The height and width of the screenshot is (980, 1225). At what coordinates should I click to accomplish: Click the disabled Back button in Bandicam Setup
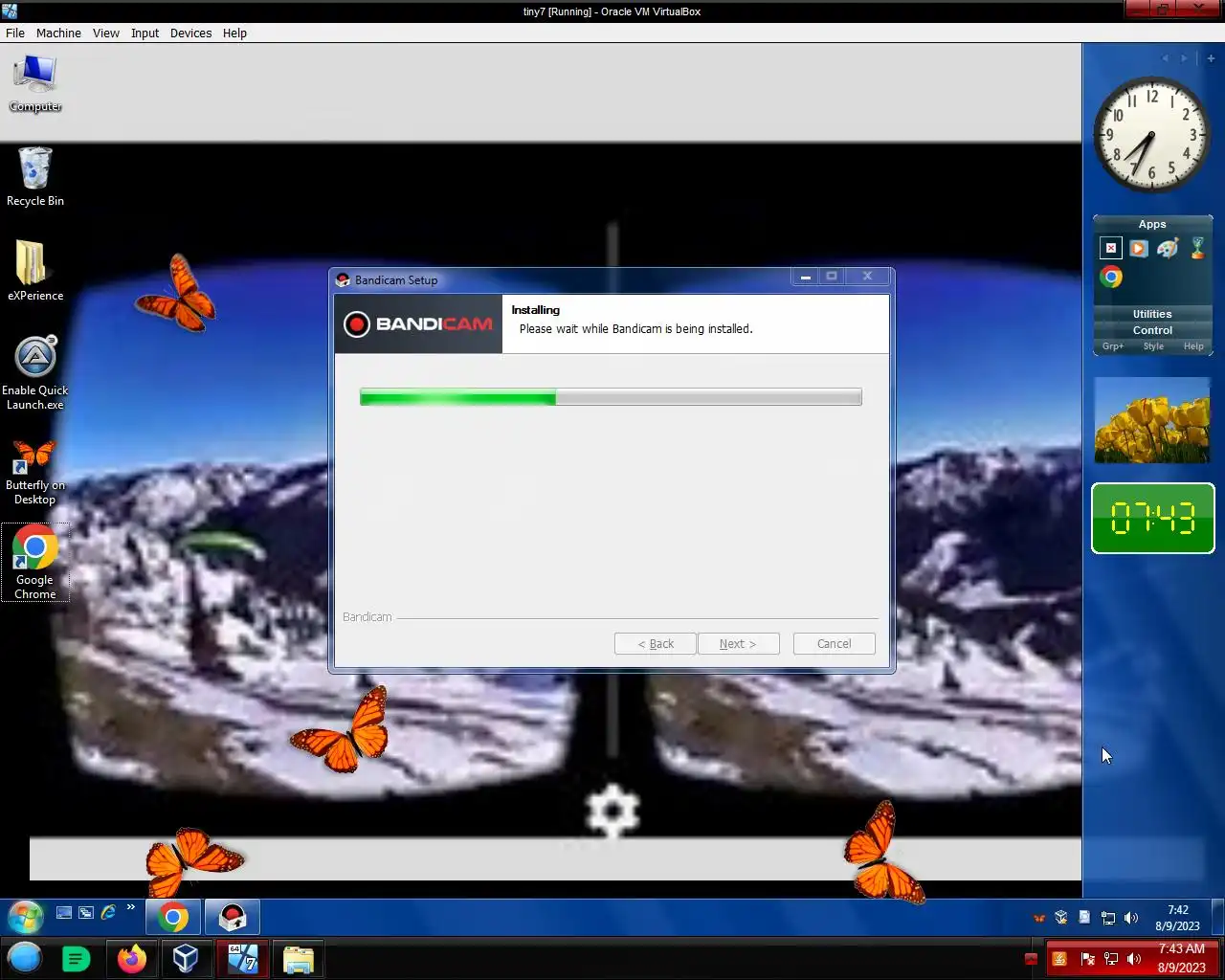click(656, 644)
